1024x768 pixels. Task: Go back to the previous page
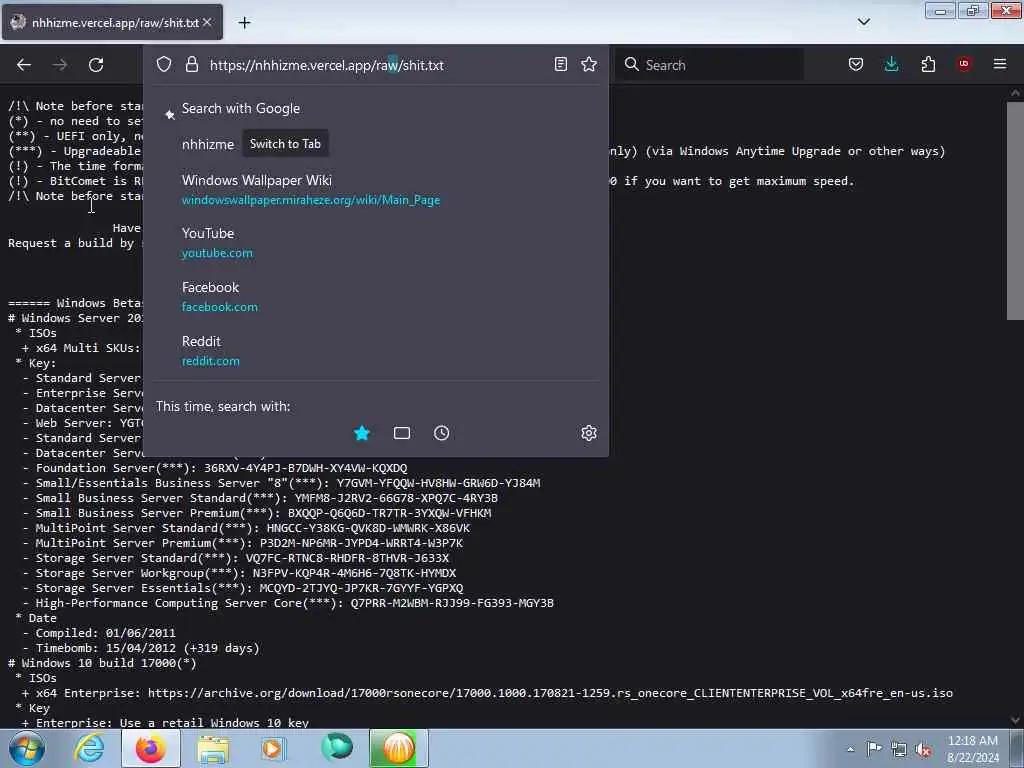click(x=24, y=65)
